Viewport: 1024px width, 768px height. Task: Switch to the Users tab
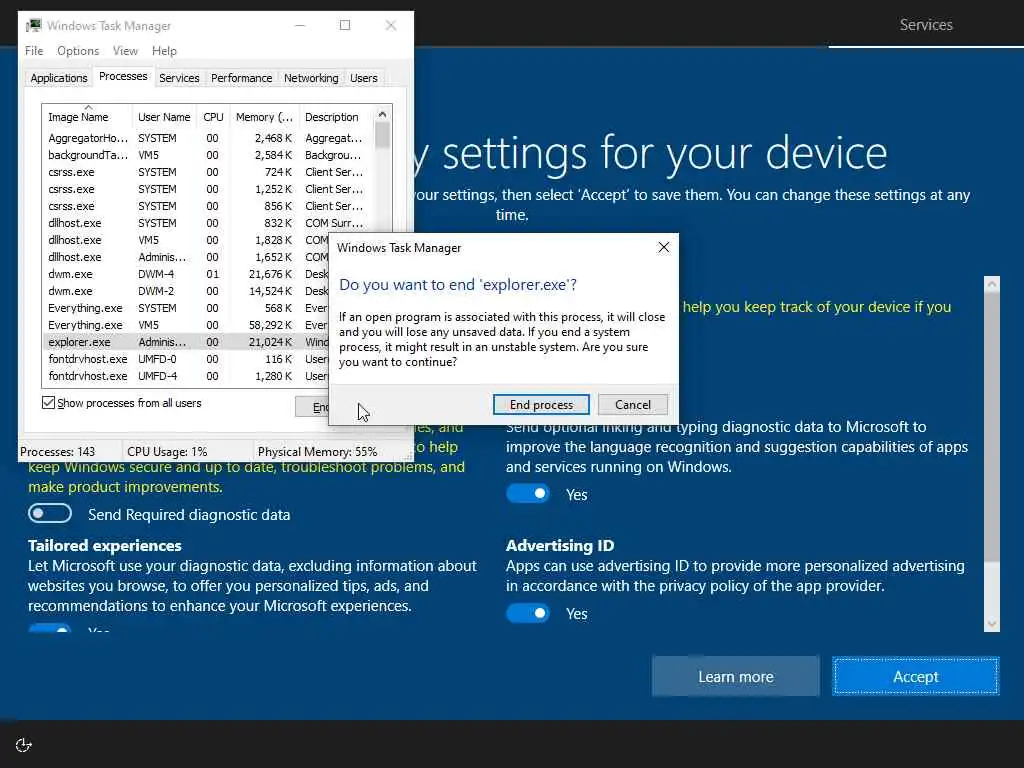click(363, 78)
